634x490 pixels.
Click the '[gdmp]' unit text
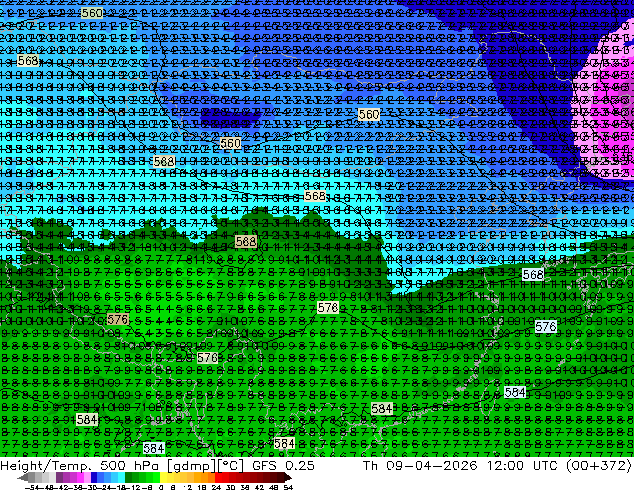point(191,466)
